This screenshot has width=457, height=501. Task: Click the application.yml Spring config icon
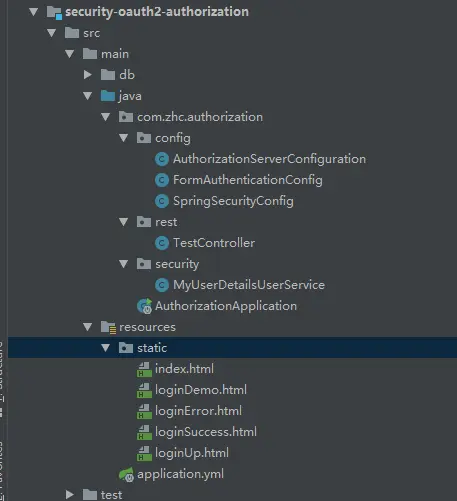127,474
